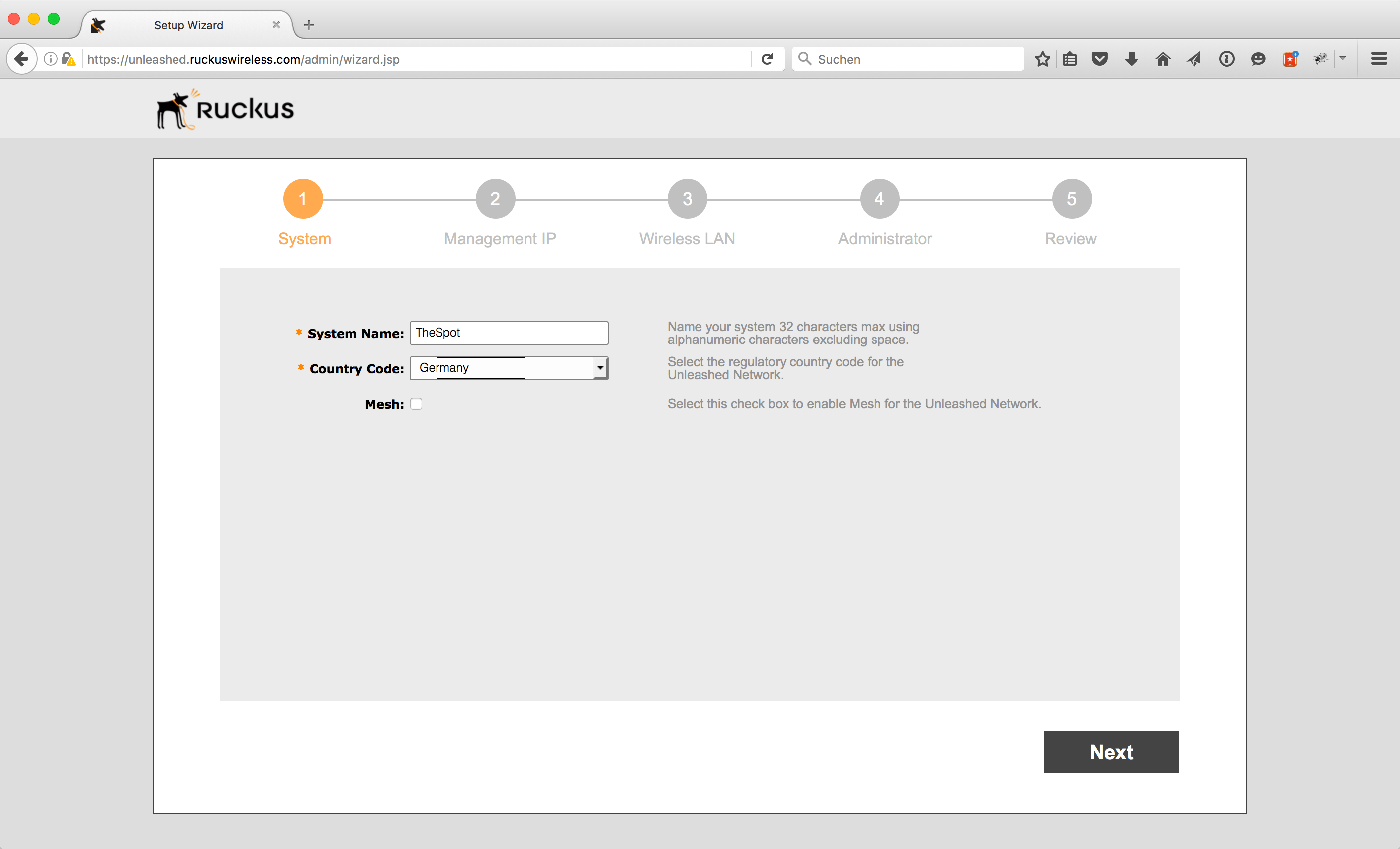Open a new browser tab with plus
The height and width of the screenshot is (849, 1400).
click(309, 25)
